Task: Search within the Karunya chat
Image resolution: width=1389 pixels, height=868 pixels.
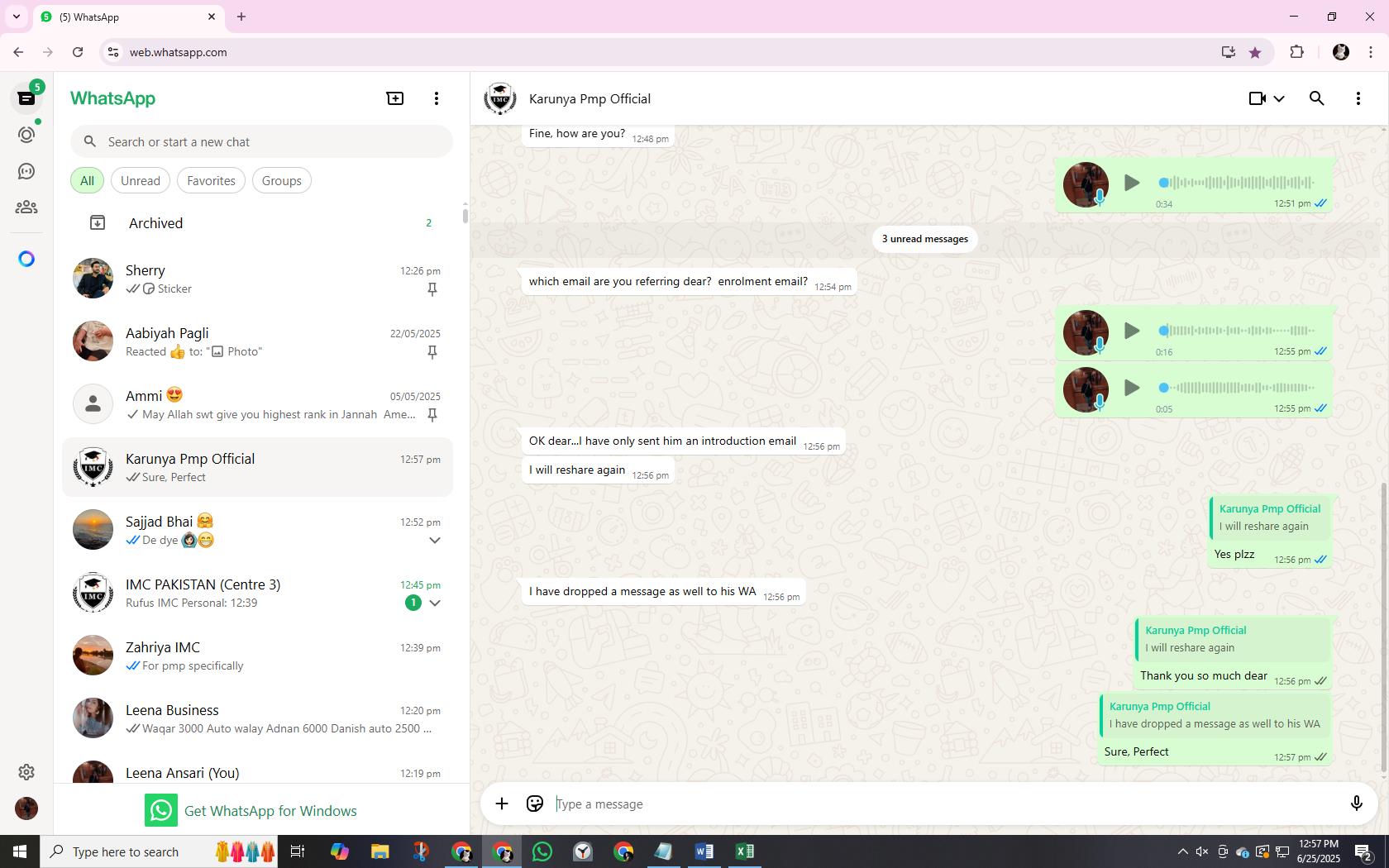Action: pos(1317,98)
